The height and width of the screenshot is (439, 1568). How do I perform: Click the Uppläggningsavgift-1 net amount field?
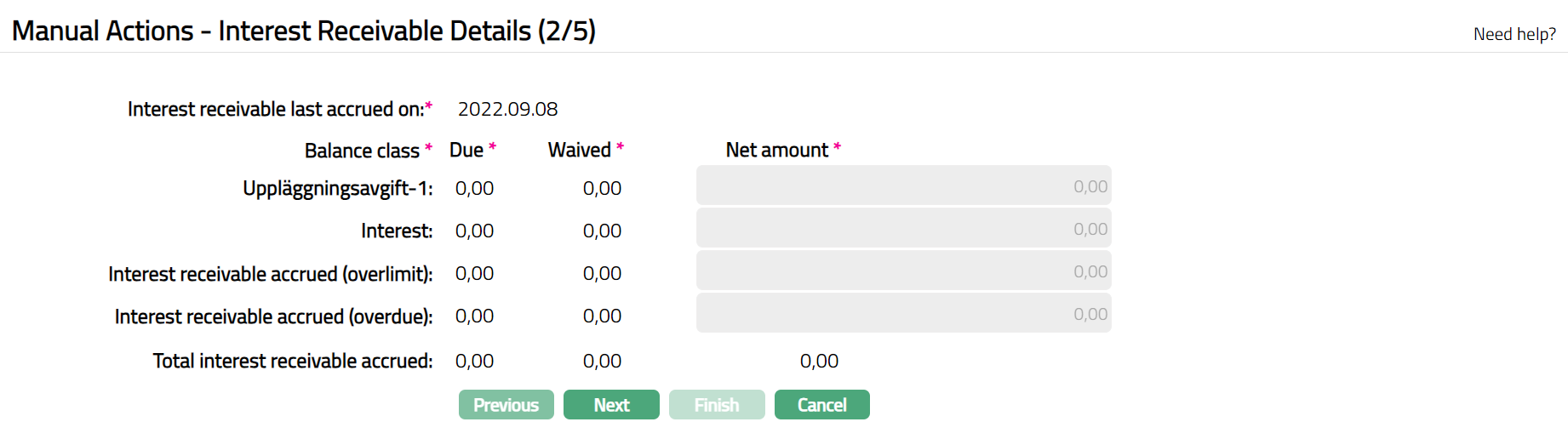903,186
